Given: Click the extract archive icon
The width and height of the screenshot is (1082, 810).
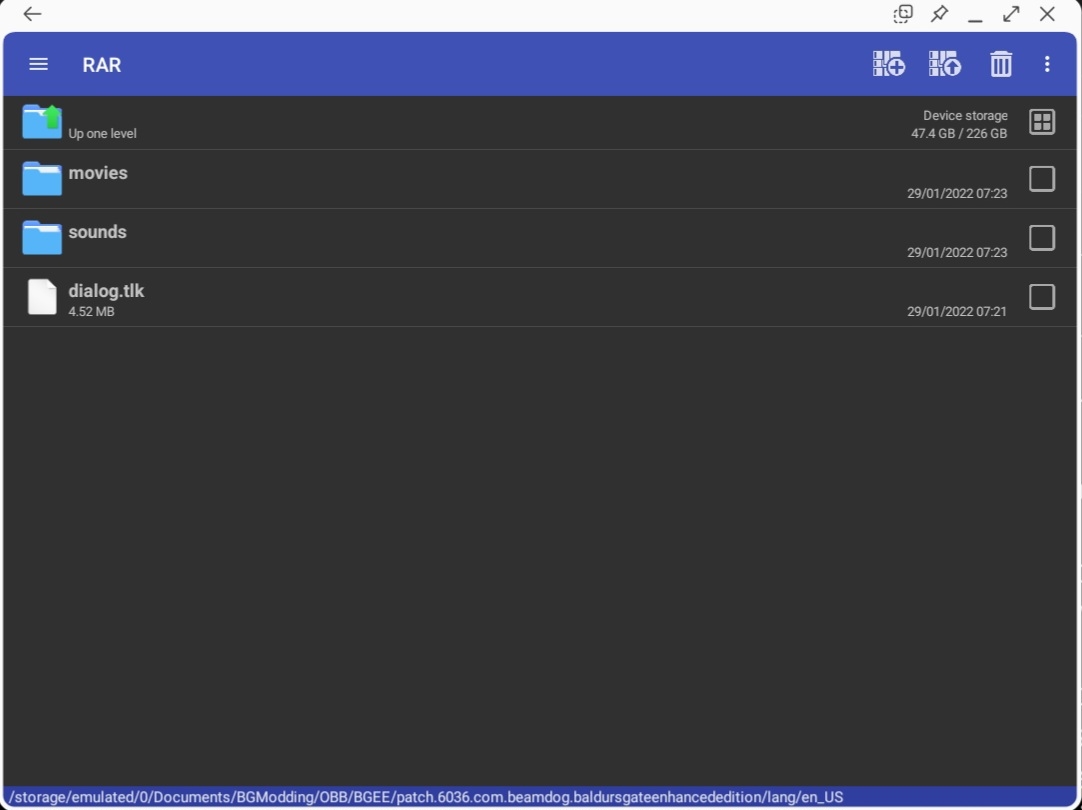Looking at the screenshot, I should pyautogui.click(x=944, y=64).
